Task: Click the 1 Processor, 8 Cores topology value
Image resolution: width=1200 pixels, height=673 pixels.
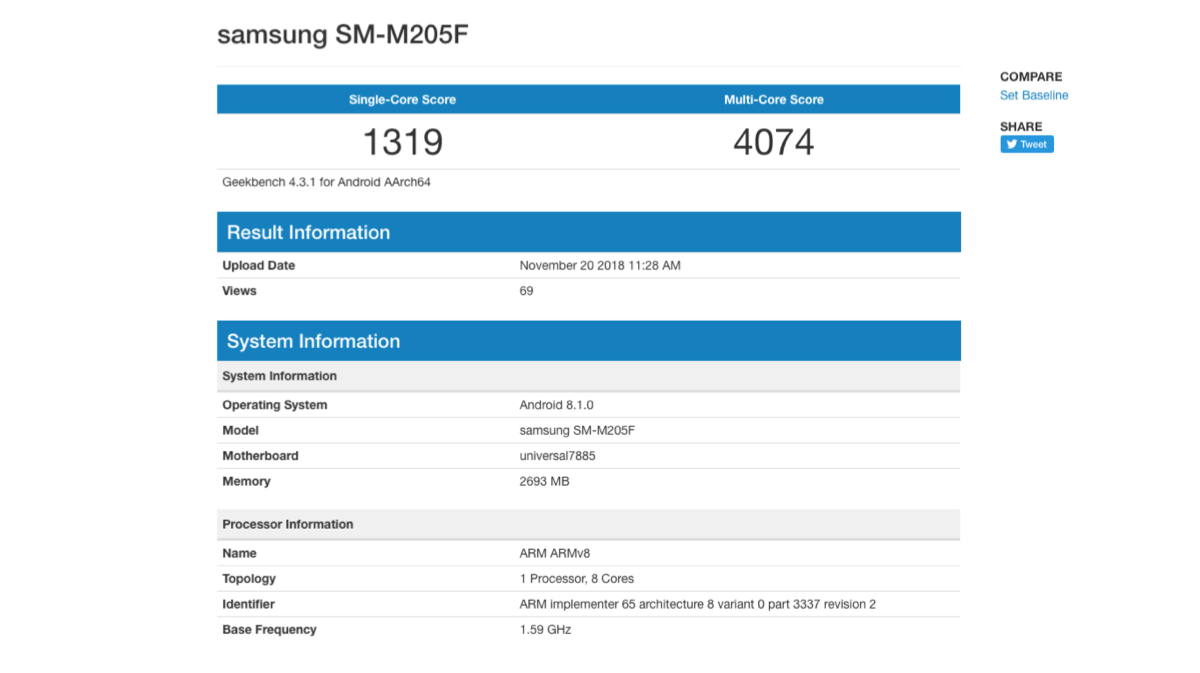Action: (576, 579)
